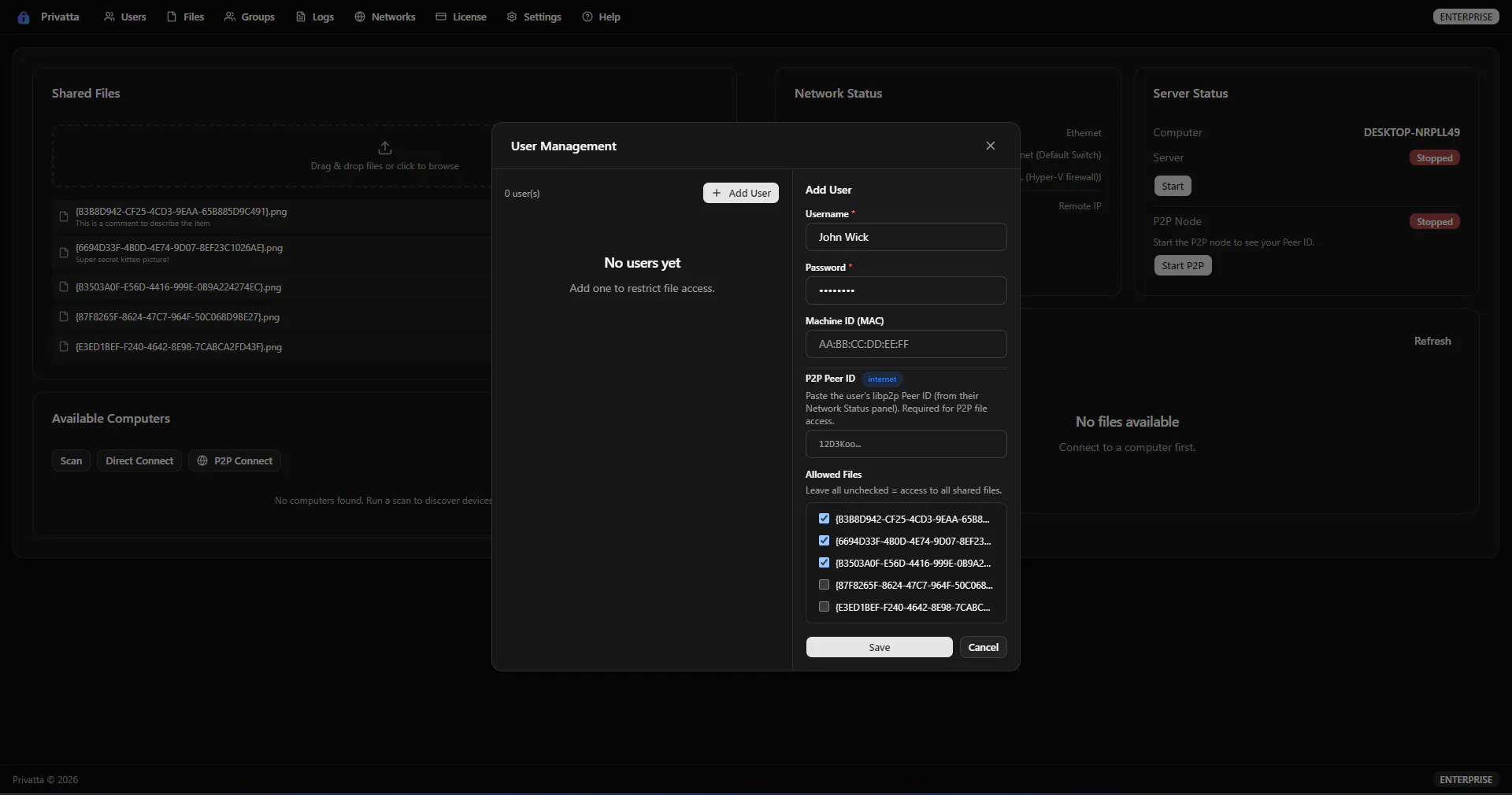1512x795 pixels.
Task: Click the Users icon in top navigation
Action: (x=109, y=17)
